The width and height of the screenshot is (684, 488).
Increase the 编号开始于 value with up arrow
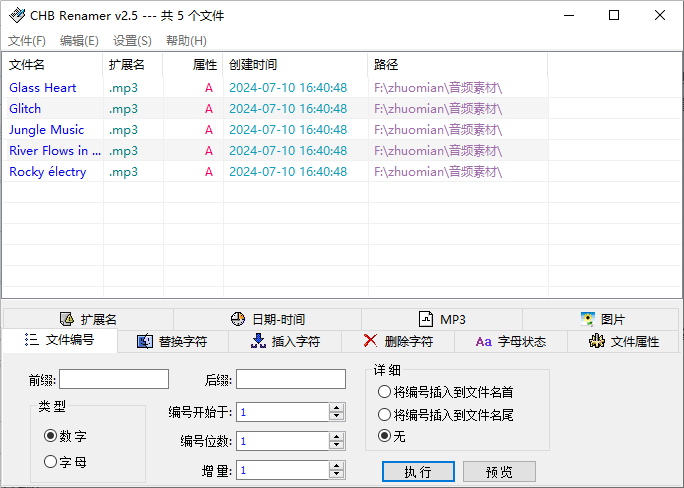click(337, 407)
